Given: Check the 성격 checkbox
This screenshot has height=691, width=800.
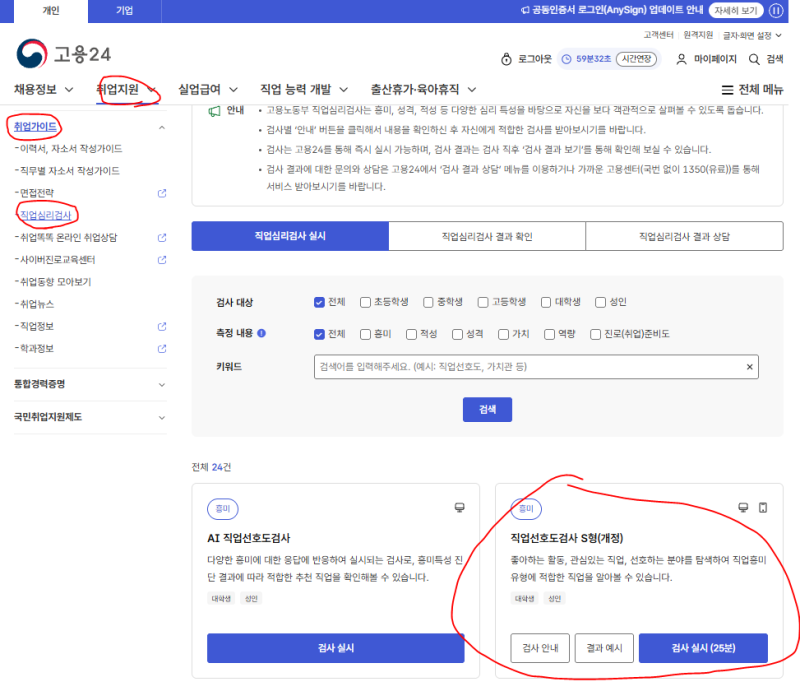Looking at the screenshot, I should [x=457, y=334].
